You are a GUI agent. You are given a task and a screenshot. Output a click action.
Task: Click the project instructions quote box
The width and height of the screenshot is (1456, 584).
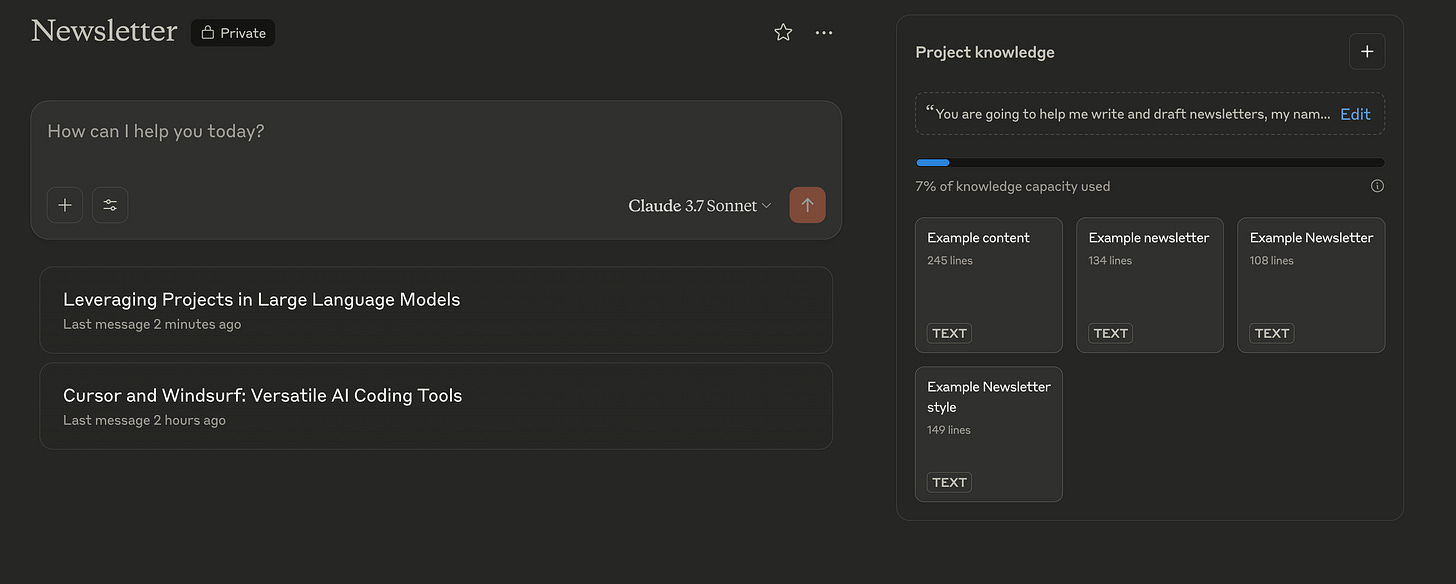pos(1150,114)
